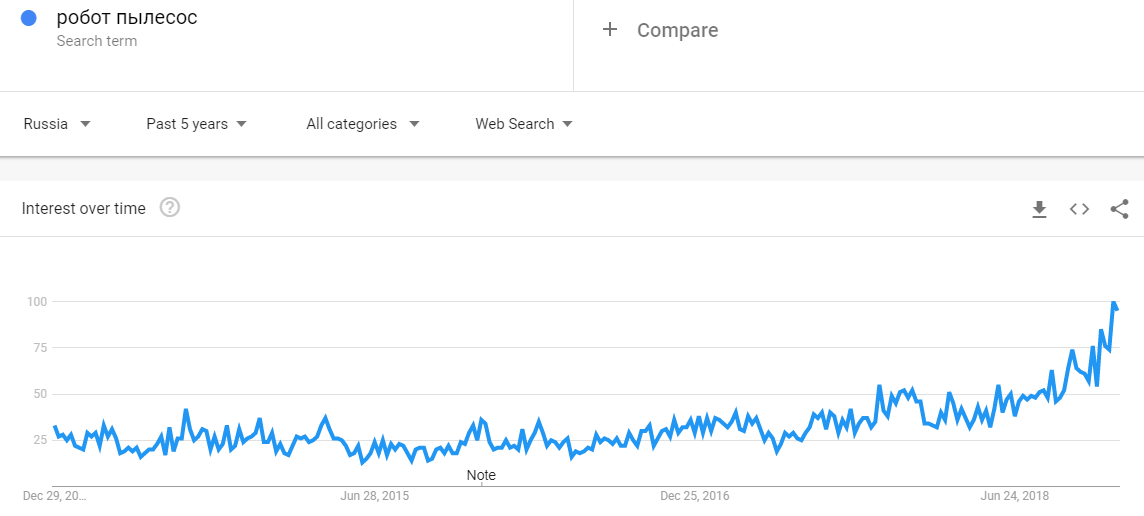Add a Compare term

677,30
